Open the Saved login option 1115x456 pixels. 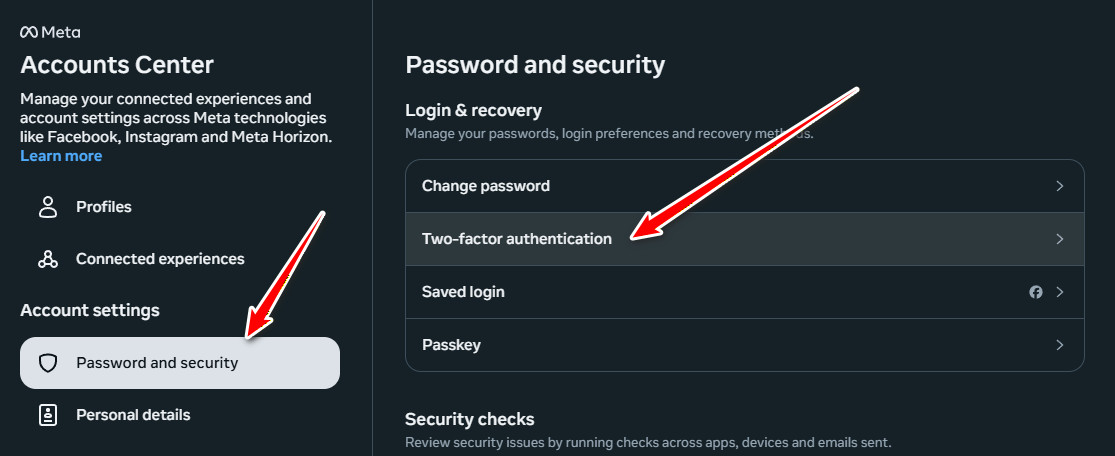pos(463,292)
